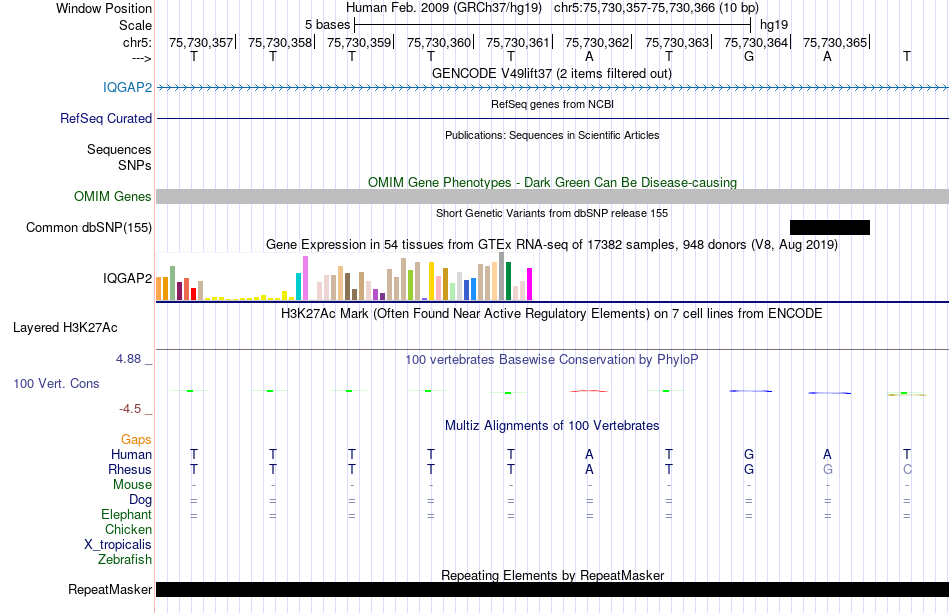Click the OMIM Gene Phenotypes green title

pyautogui.click(x=552, y=182)
